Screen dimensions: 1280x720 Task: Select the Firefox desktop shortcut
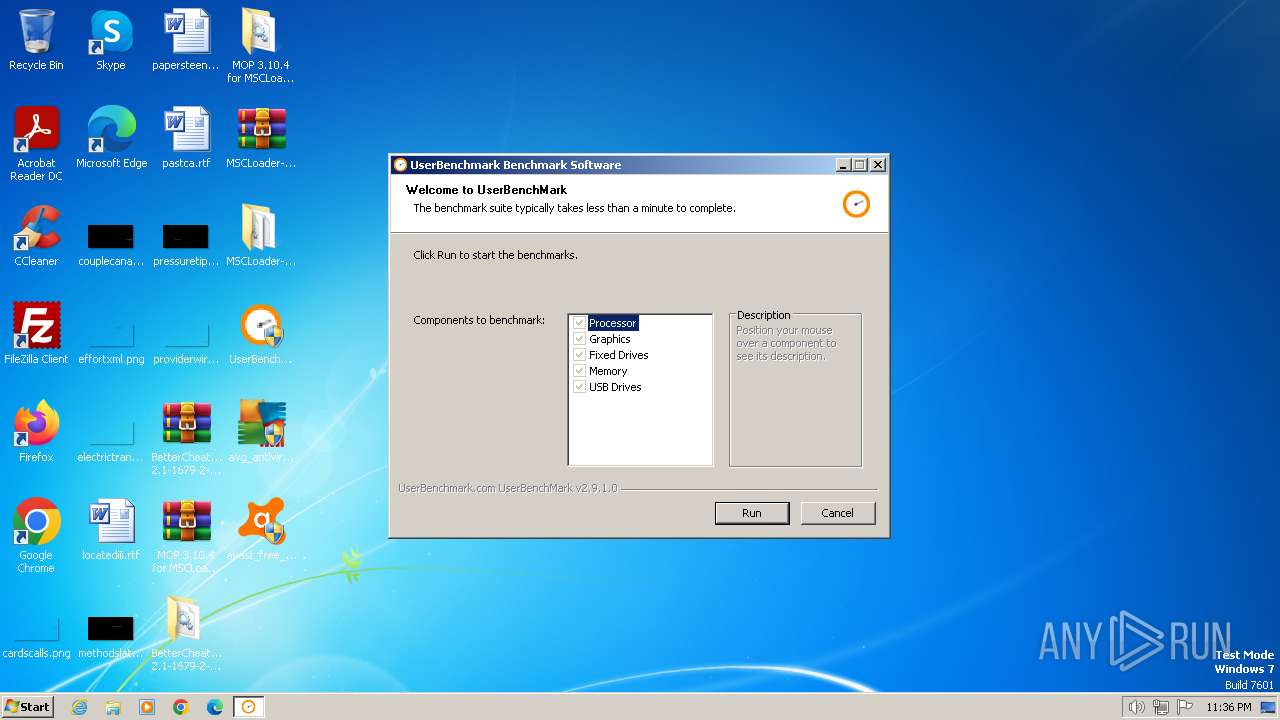coord(36,432)
